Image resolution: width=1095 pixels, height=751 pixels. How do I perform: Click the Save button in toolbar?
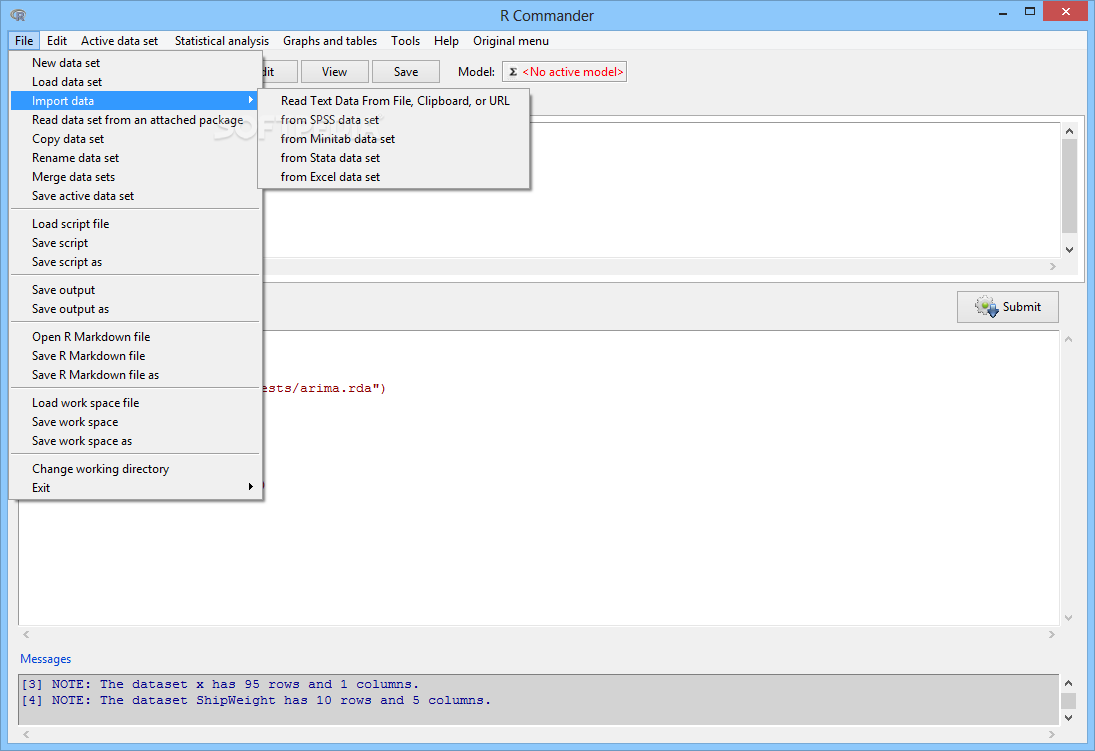click(406, 72)
